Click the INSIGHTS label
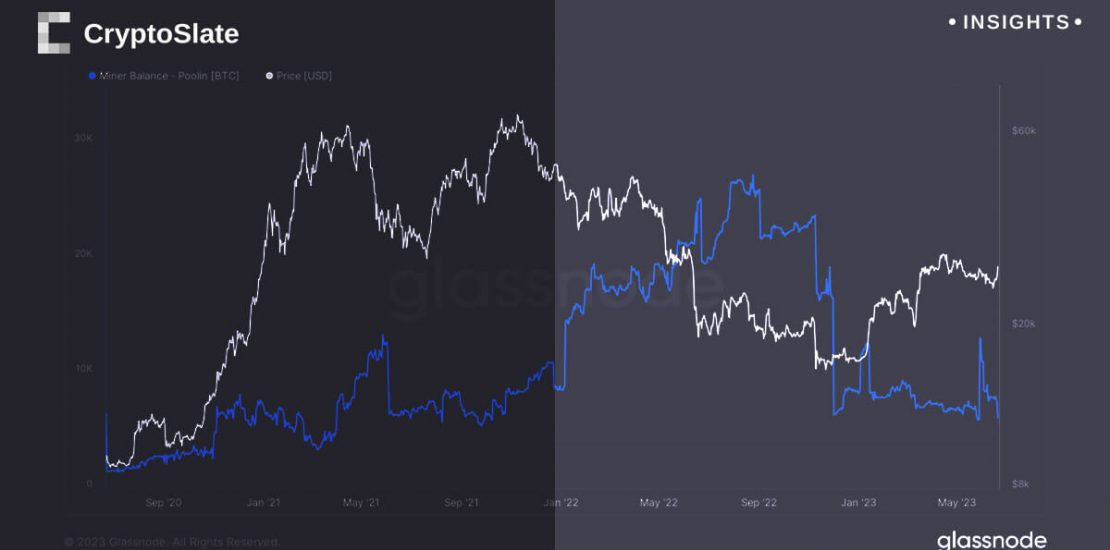The image size is (1110, 550). pyautogui.click(x=1015, y=22)
